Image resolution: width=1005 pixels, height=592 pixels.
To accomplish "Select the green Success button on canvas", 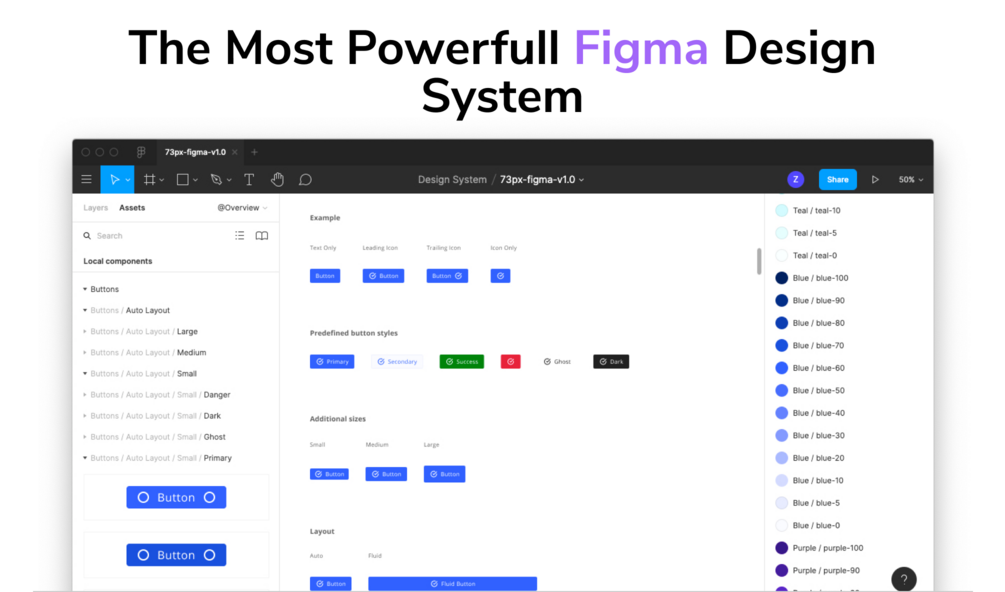I will pyautogui.click(x=461, y=361).
